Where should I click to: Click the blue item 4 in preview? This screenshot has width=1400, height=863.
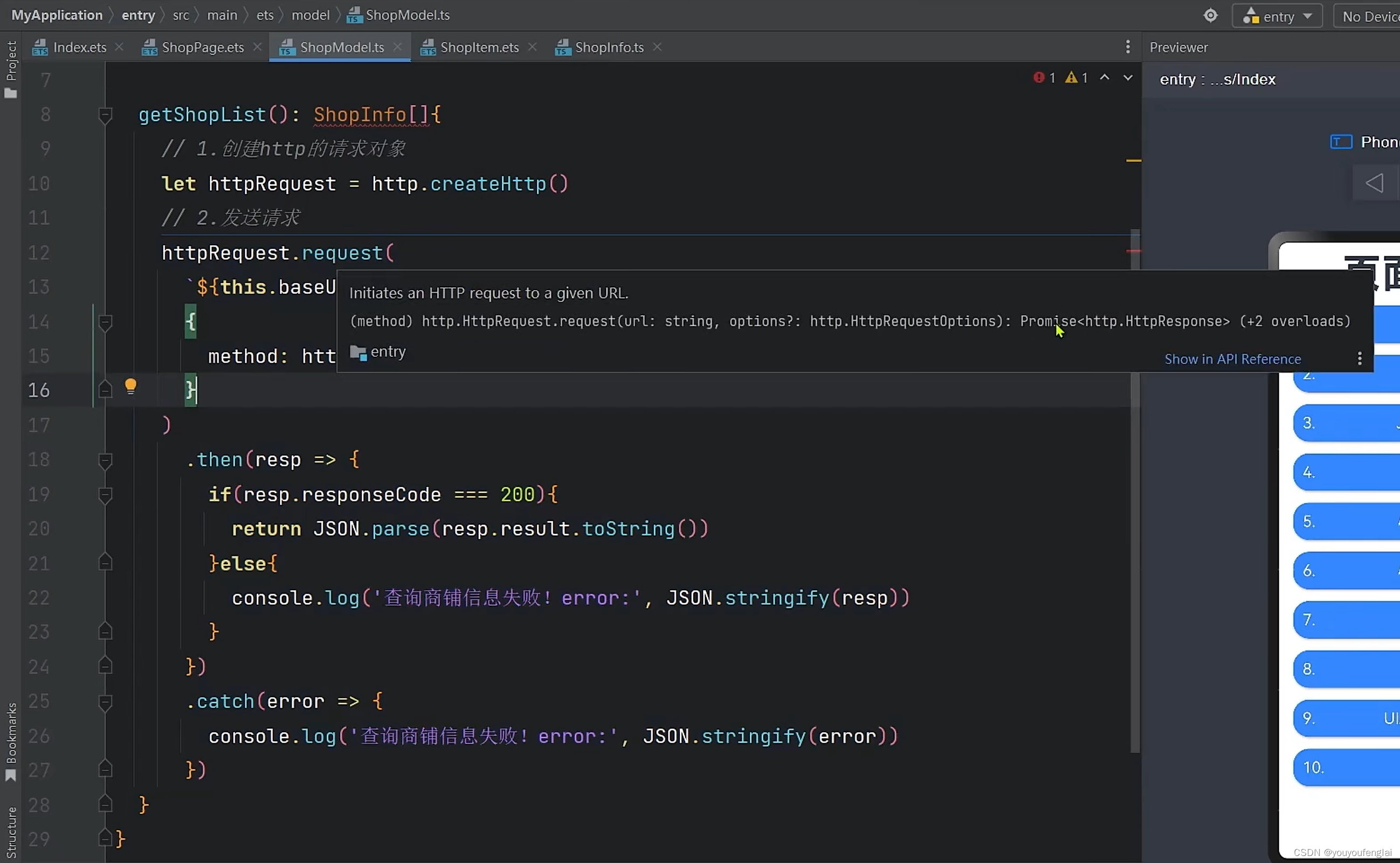[x=1346, y=472]
